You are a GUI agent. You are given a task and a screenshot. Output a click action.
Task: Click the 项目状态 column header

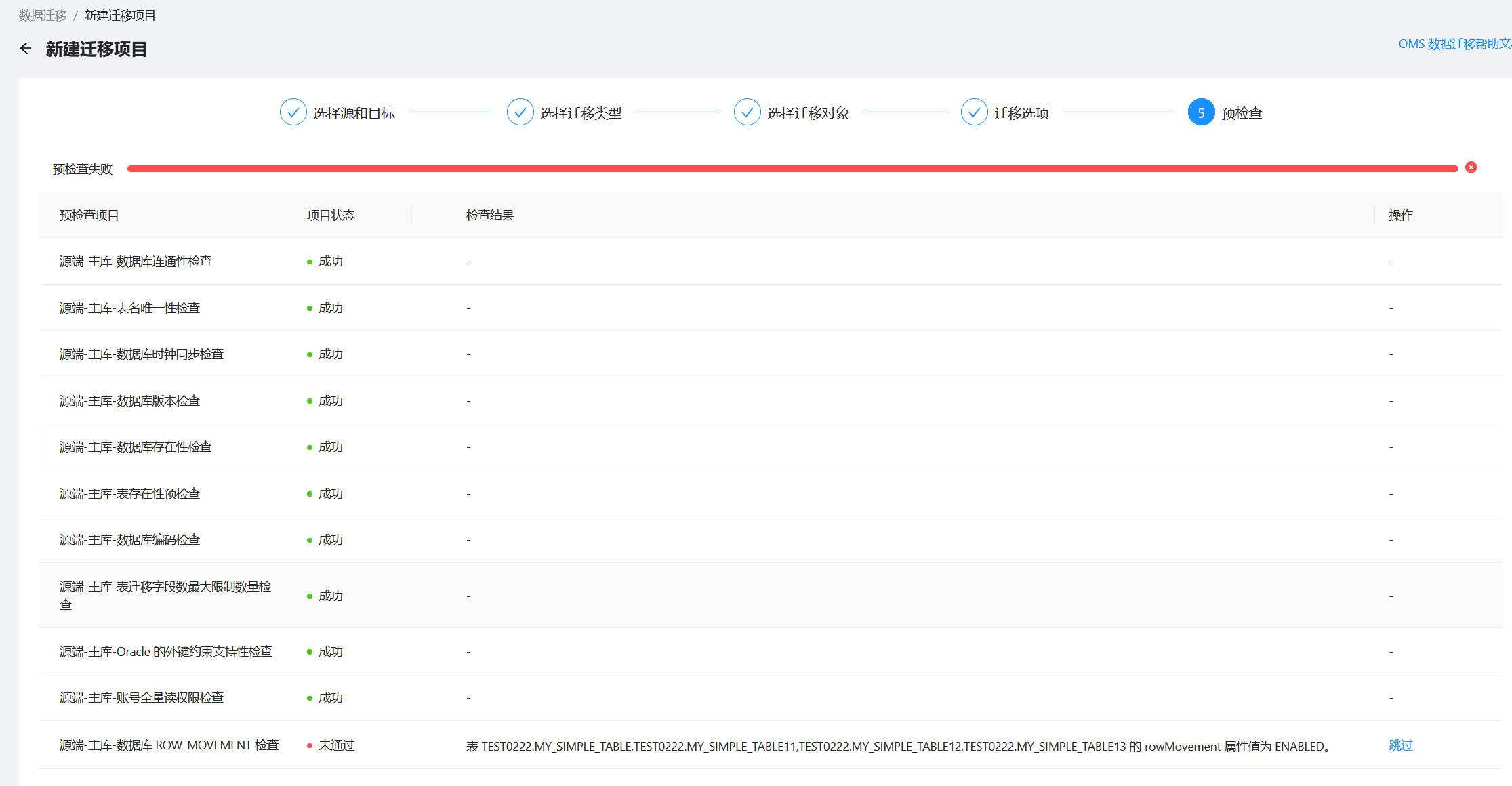331,215
